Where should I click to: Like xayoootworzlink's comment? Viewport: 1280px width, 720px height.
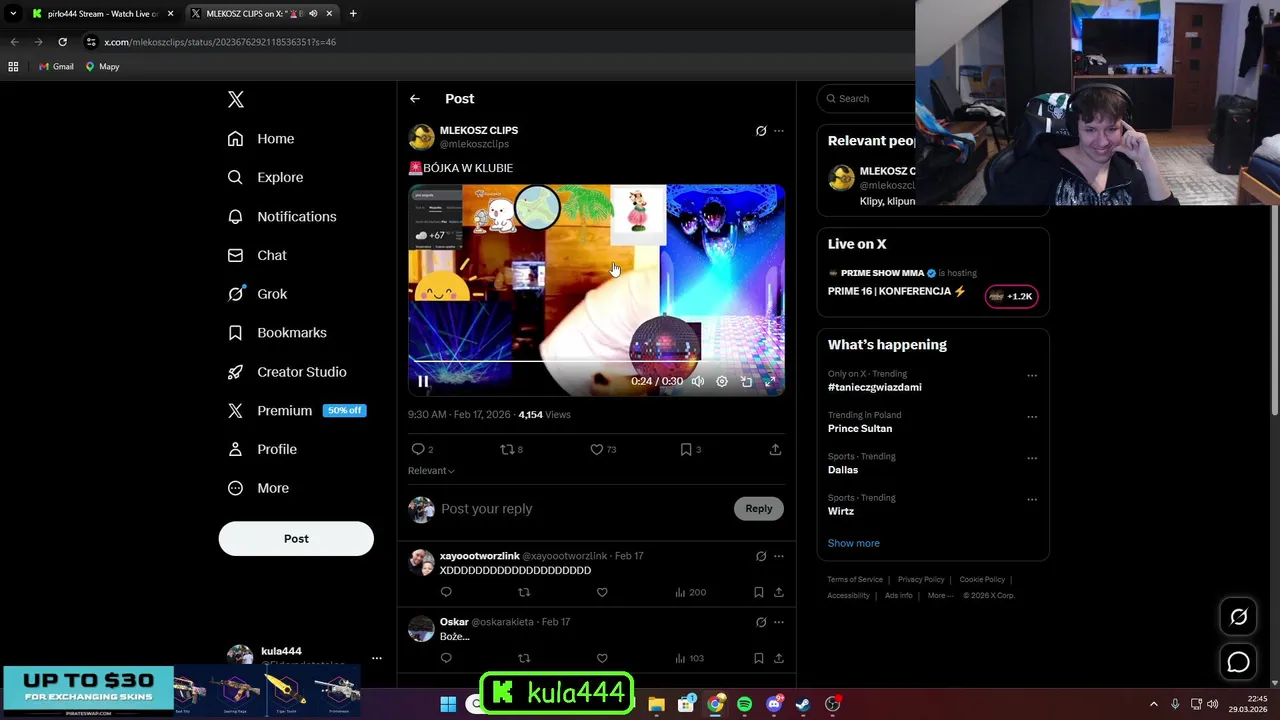(x=602, y=592)
